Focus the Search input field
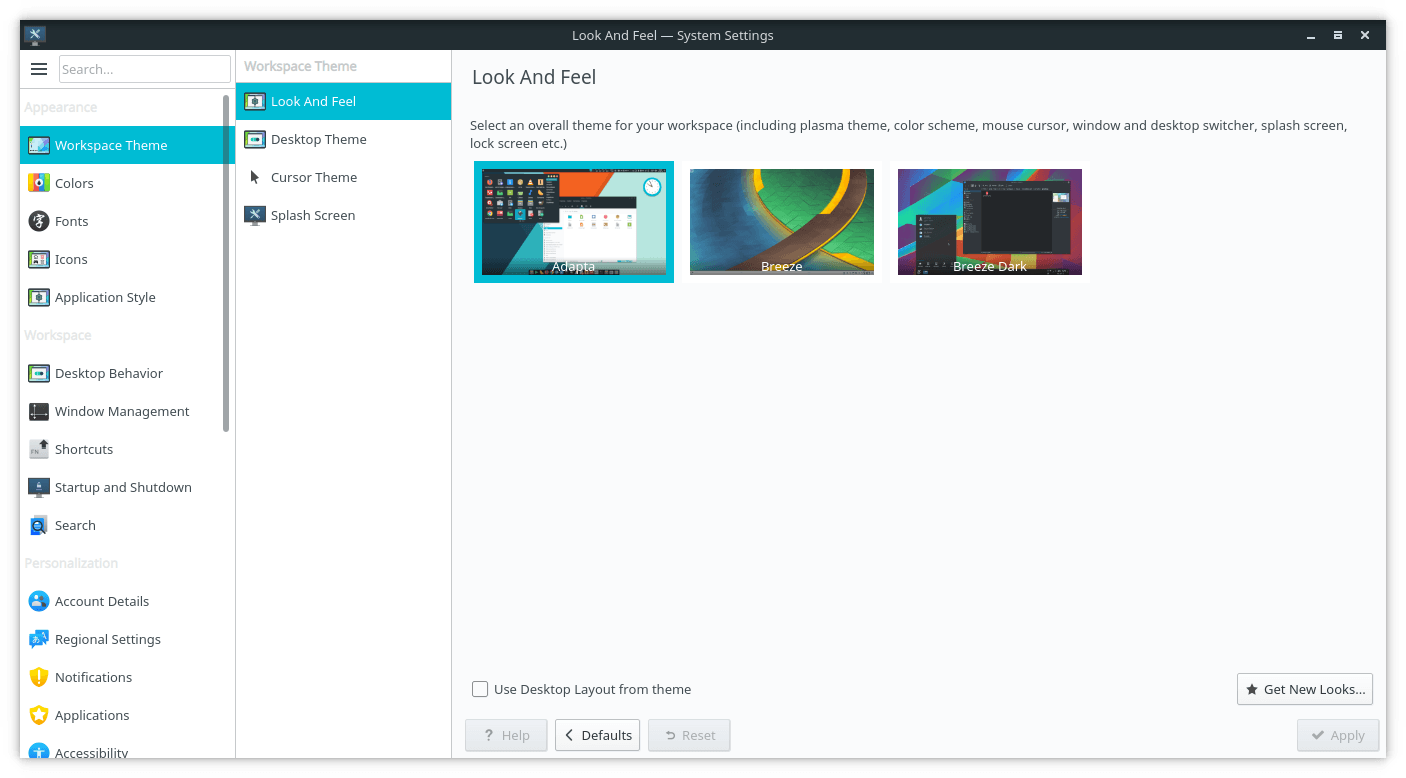Screen dimensions: 1406x778 [145, 69]
